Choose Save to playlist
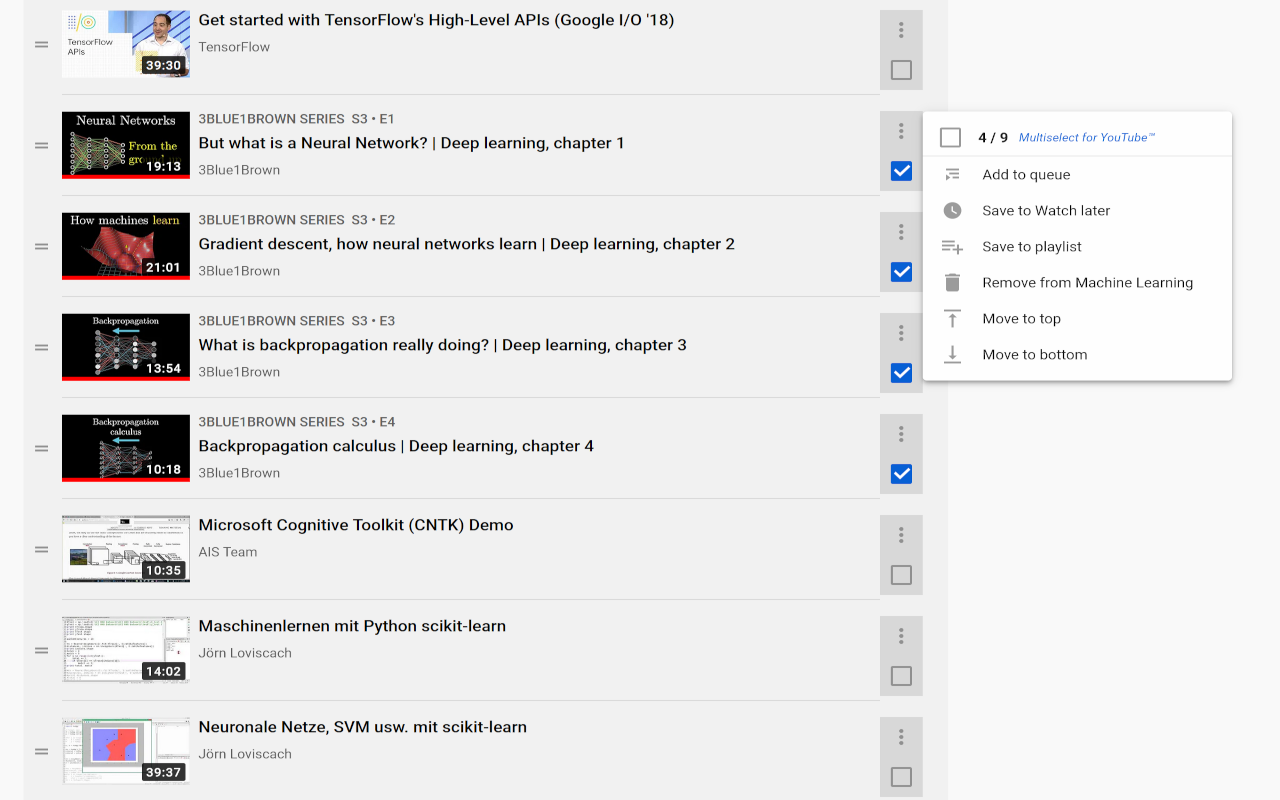Viewport: 1280px width, 800px height. (x=1077, y=246)
